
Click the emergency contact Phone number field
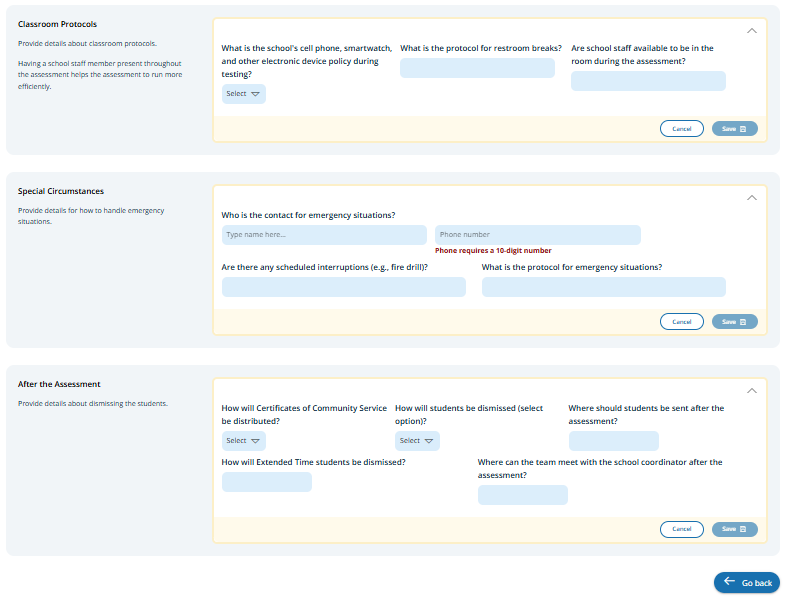pyautogui.click(x=537, y=235)
